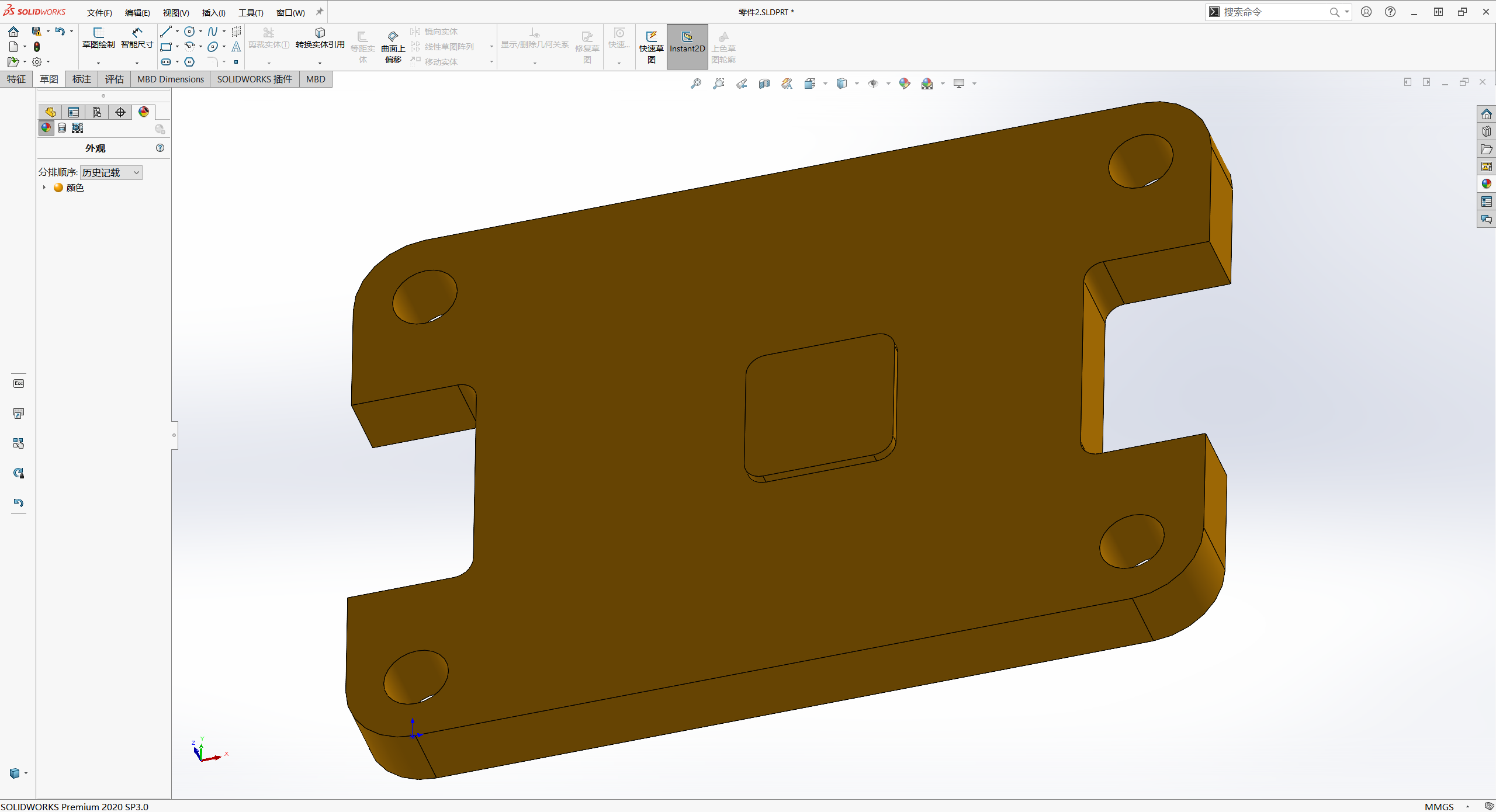Open the 工具(T) menu
1496x812 pixels.
[x=251, y=13]
